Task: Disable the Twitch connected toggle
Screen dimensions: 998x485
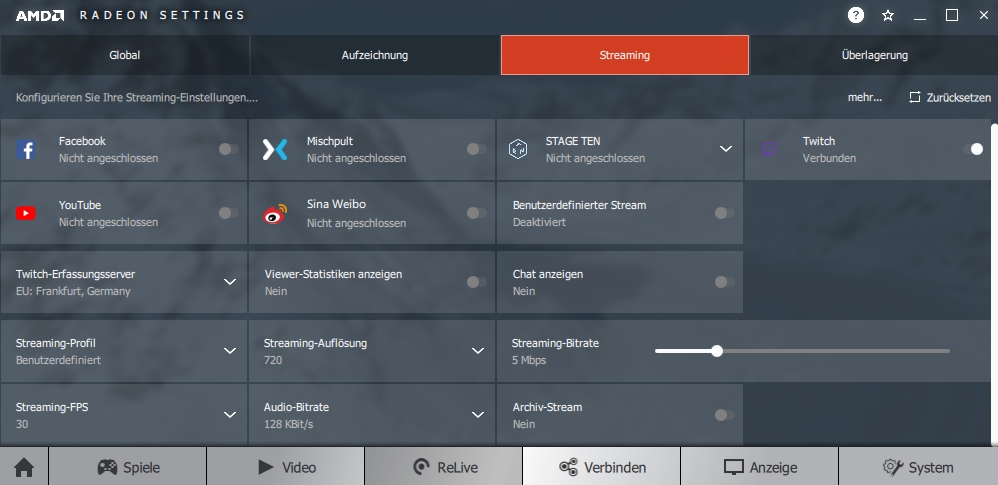Action: point(973,149)
